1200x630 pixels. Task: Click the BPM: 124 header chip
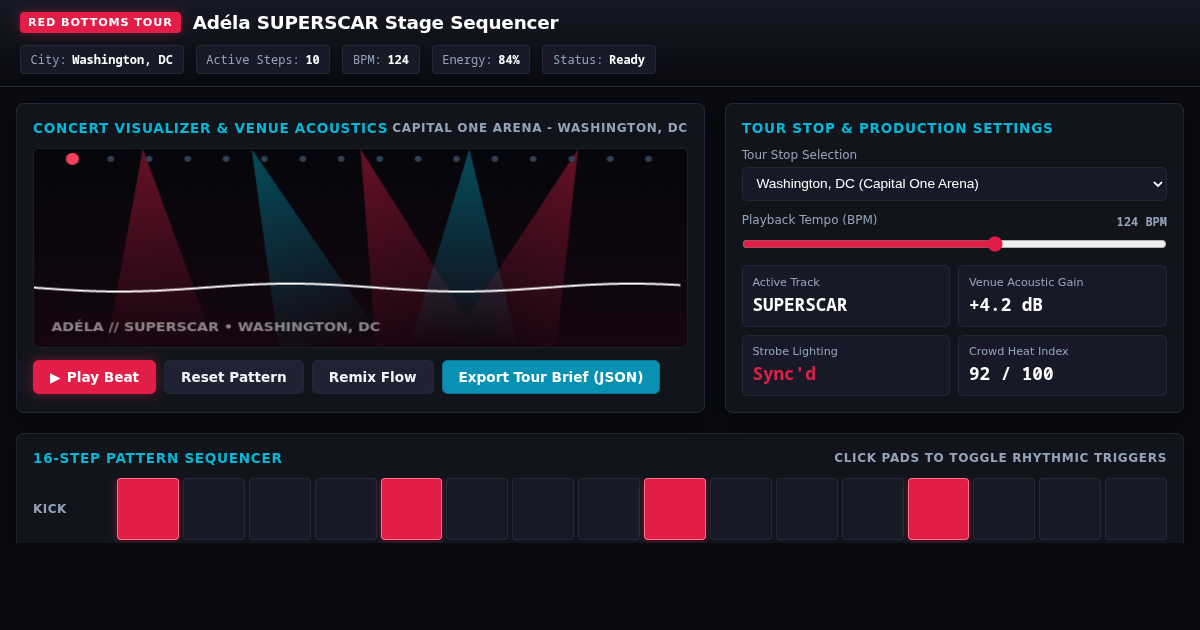click(x=381, y=60)
